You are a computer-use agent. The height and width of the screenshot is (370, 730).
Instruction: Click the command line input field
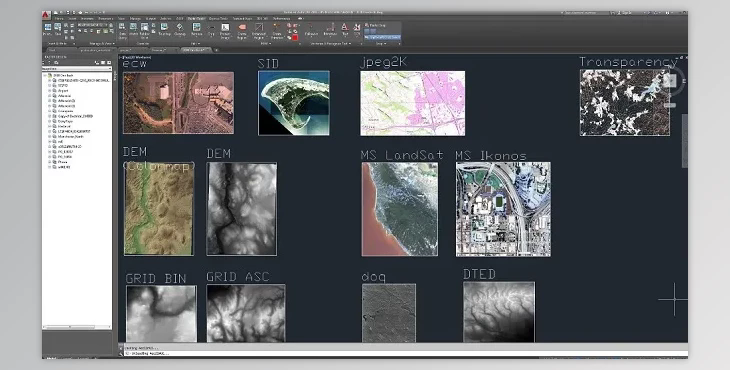[405, 354]
